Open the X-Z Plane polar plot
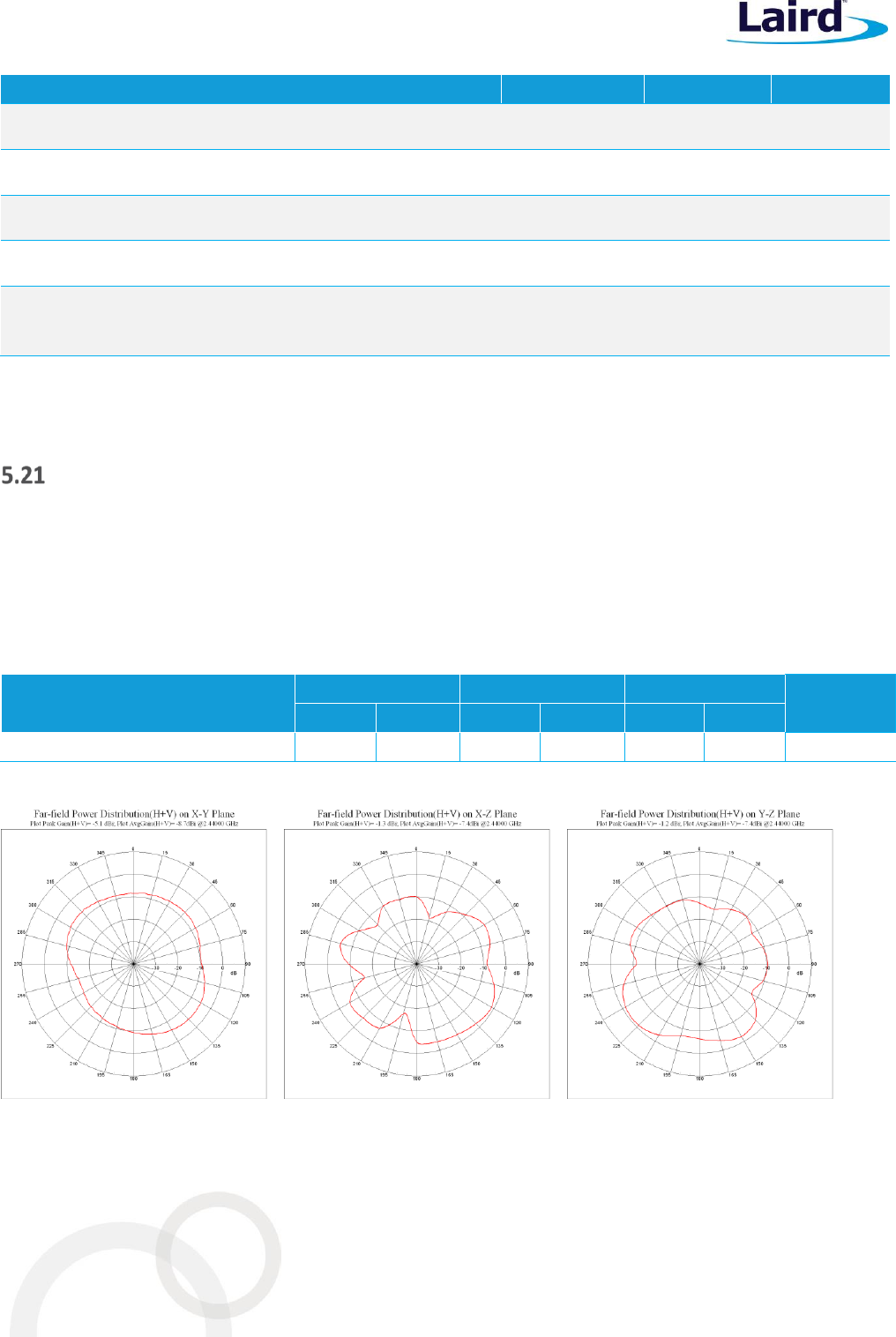 coord(417,963)
